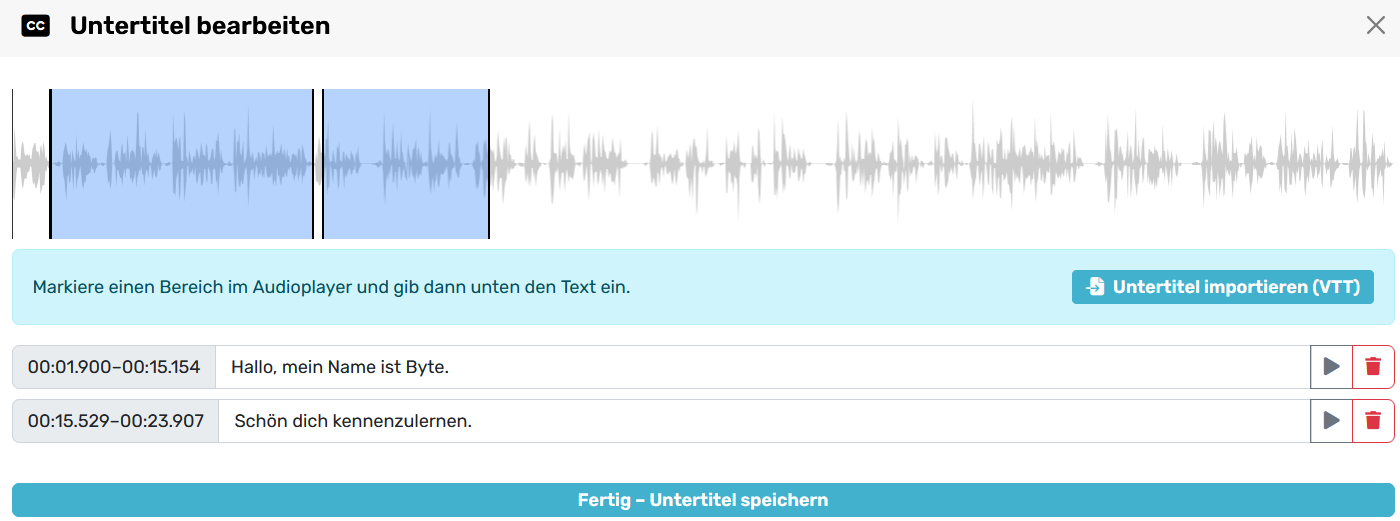The image size is (1400, 521).
Task: Click the playhead line at the waveform start
Action: pyautogui.click(x=12, y=164)
